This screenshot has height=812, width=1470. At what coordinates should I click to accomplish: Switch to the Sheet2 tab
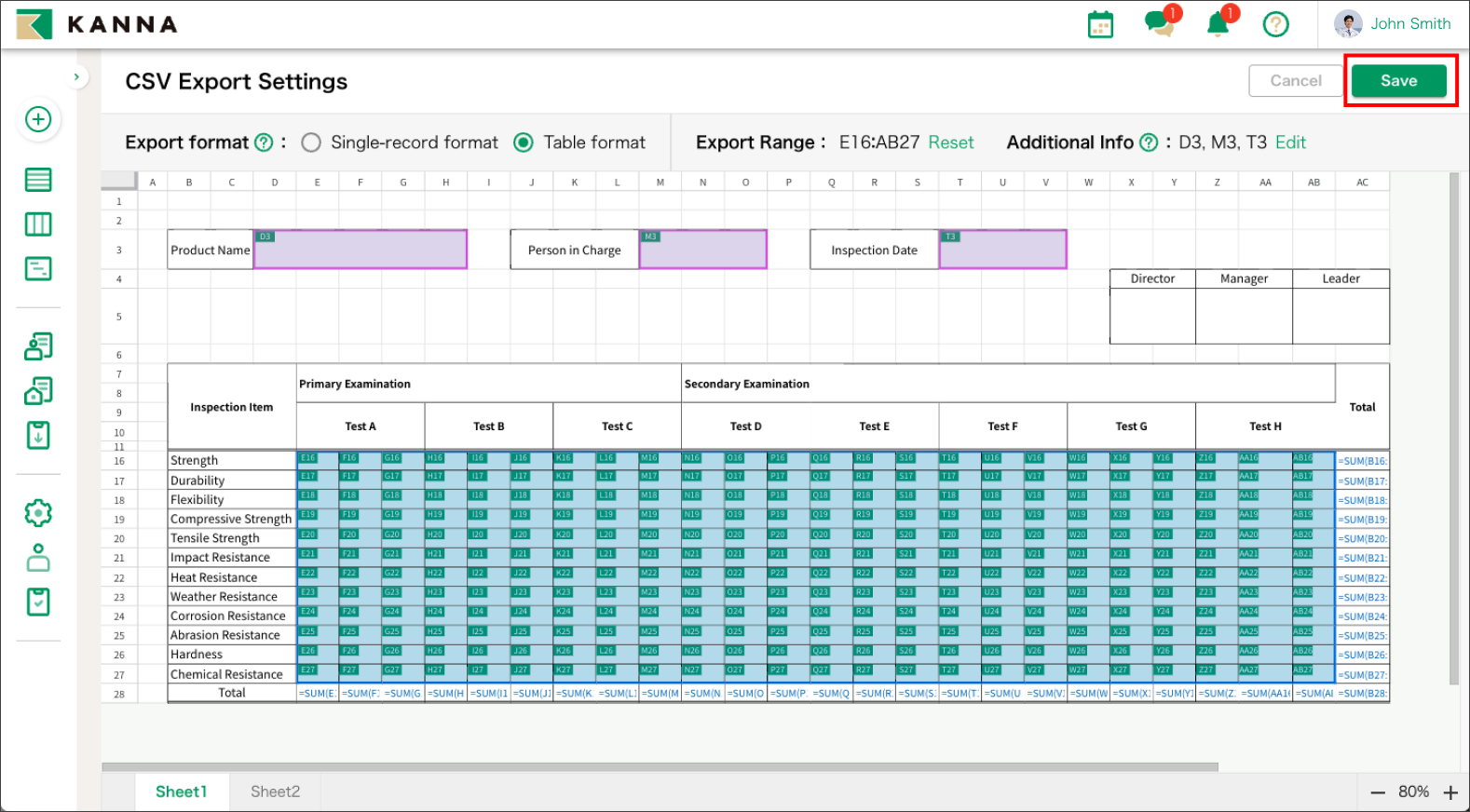click(x=275, y=792)
